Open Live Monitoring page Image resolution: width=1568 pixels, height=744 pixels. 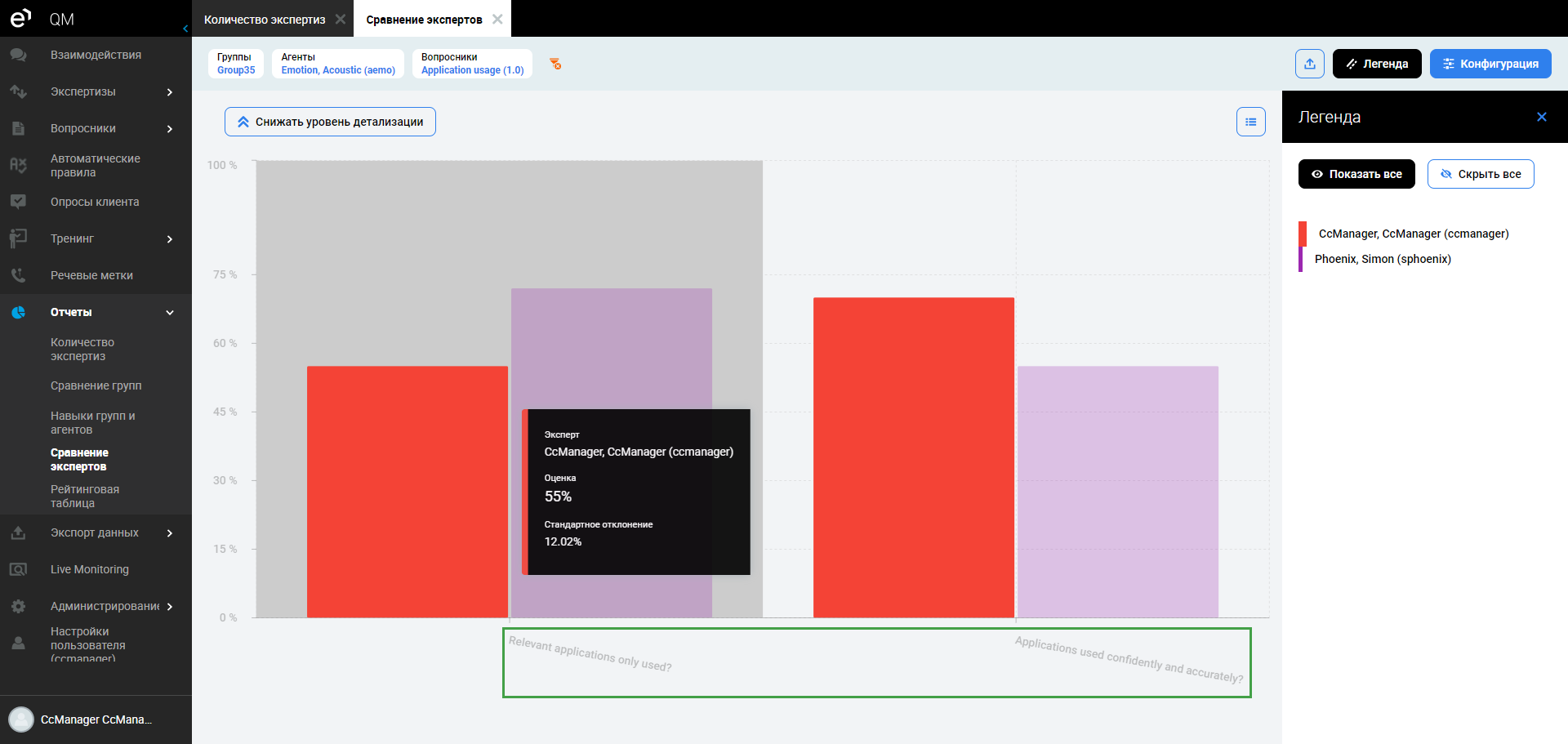tap(90, 569)
